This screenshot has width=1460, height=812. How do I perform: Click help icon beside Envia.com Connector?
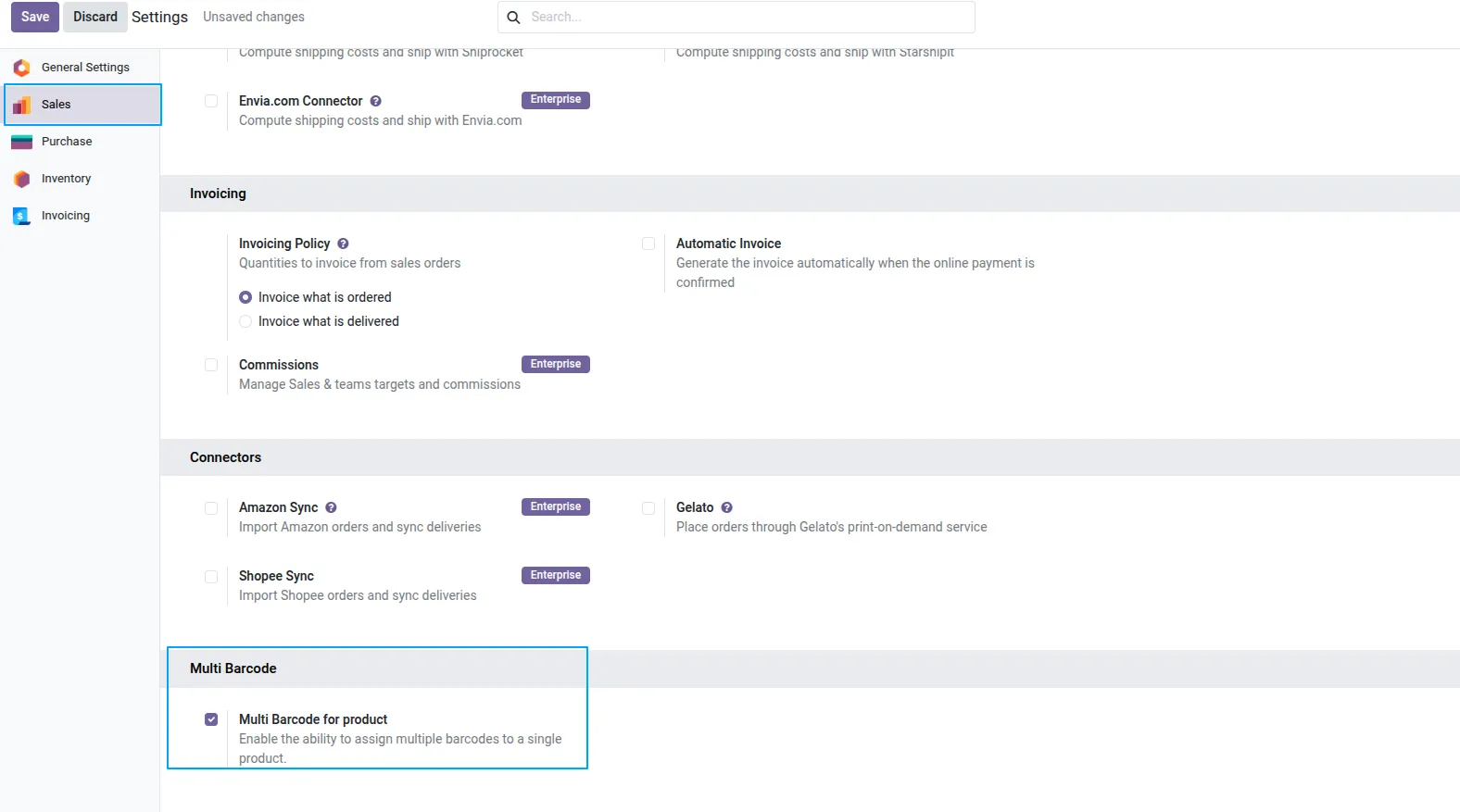coord(375,101)
